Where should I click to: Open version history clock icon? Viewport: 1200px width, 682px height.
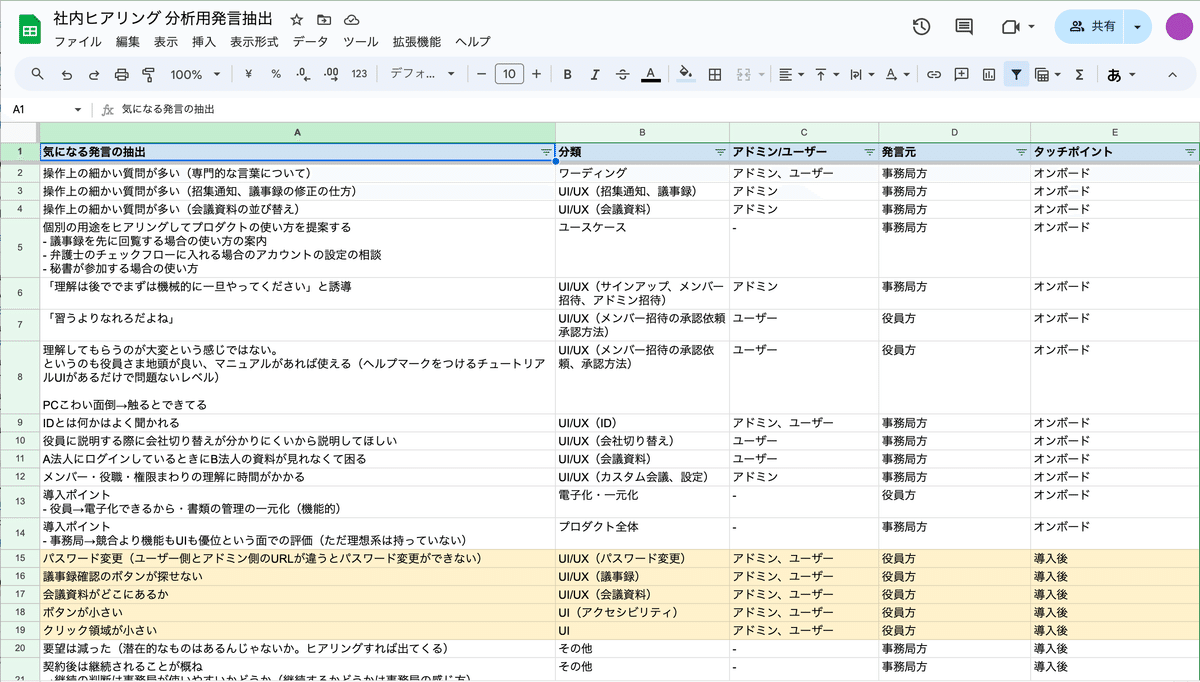click(922, 27)
